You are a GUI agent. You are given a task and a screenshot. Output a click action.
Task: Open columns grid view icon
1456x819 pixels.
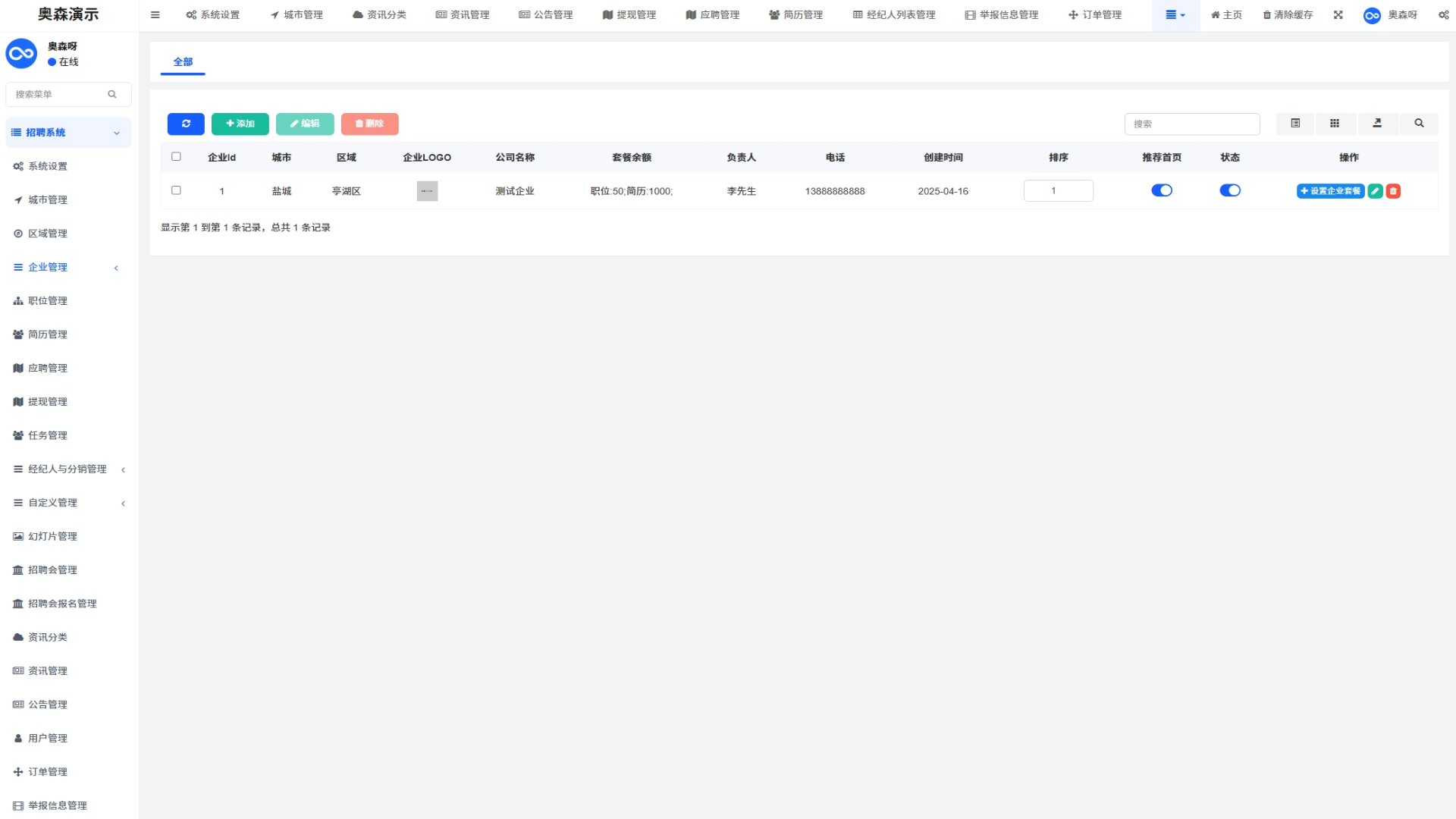tap(1335, 124)
